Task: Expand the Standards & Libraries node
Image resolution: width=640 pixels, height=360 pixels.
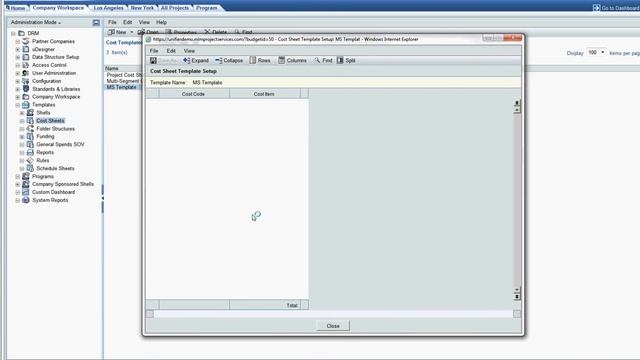Action: [18, 89]
